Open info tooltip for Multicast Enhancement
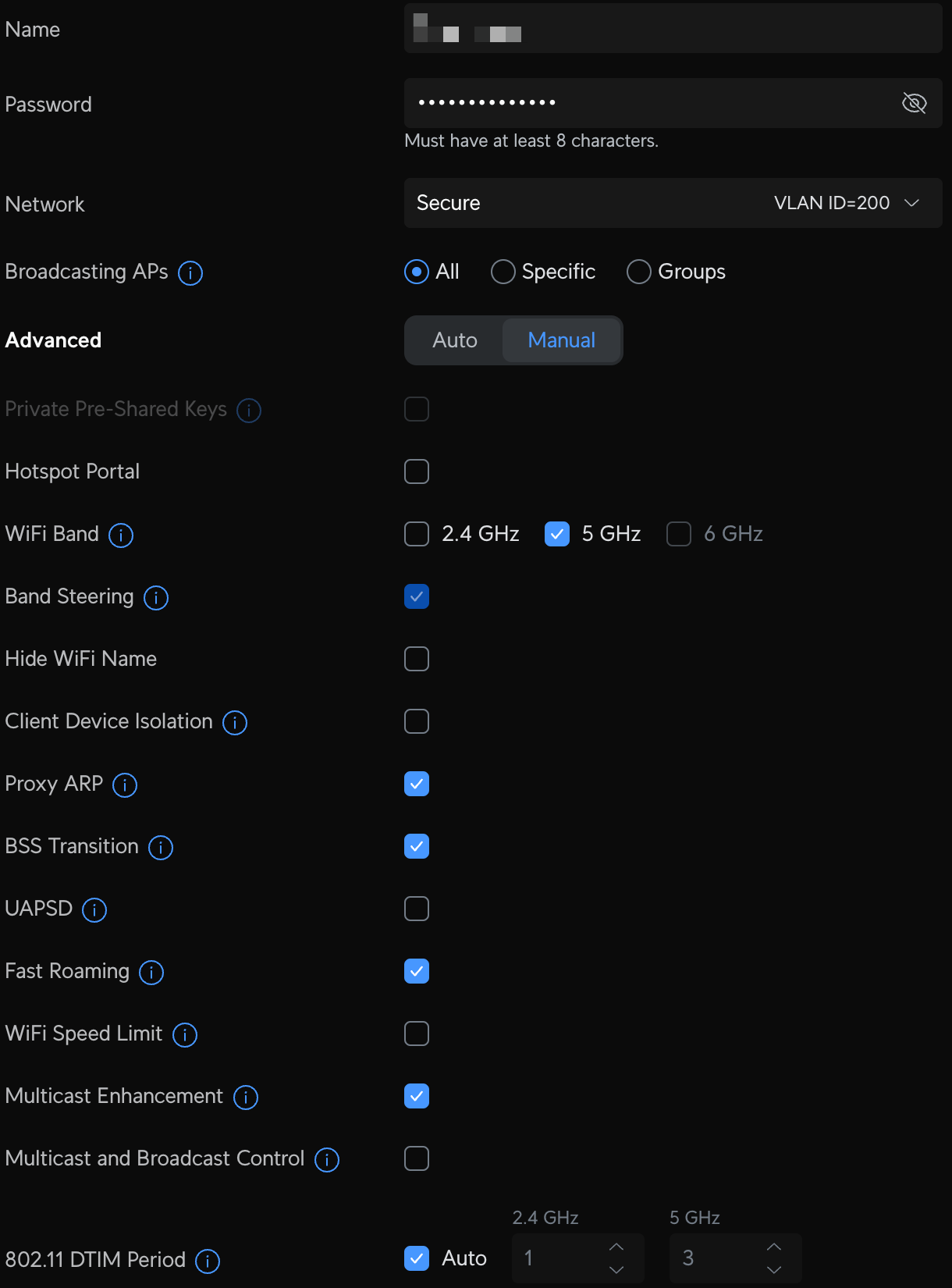 246,1097
